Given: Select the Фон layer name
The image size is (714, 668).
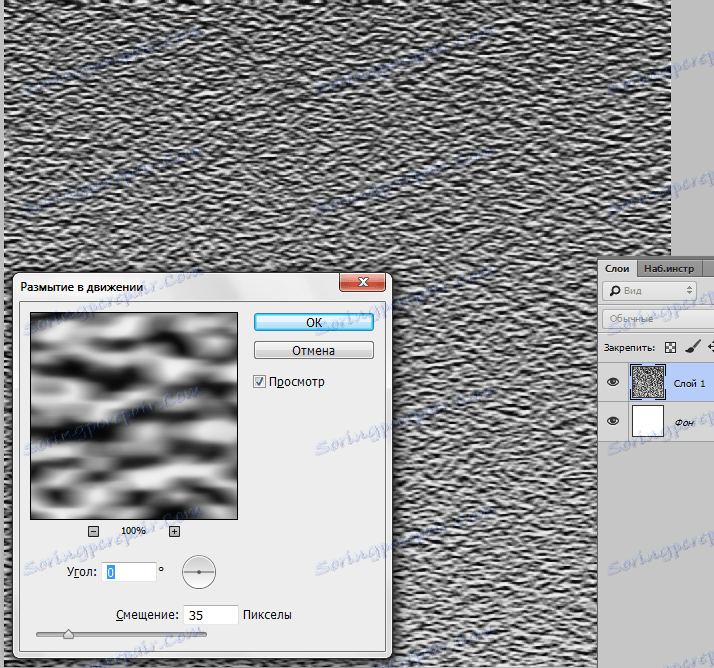Looking at the screenshot, I should 684,423.
